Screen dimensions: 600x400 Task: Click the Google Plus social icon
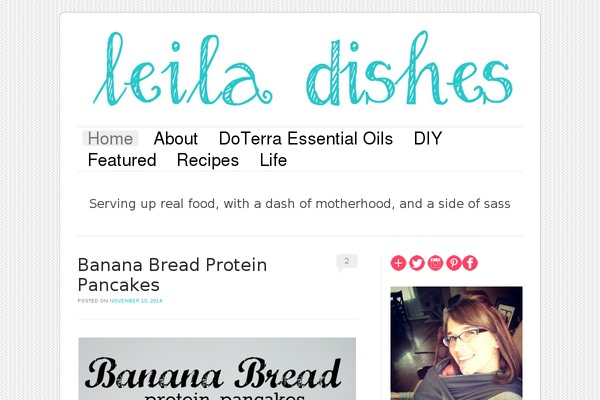pos(398,263)
